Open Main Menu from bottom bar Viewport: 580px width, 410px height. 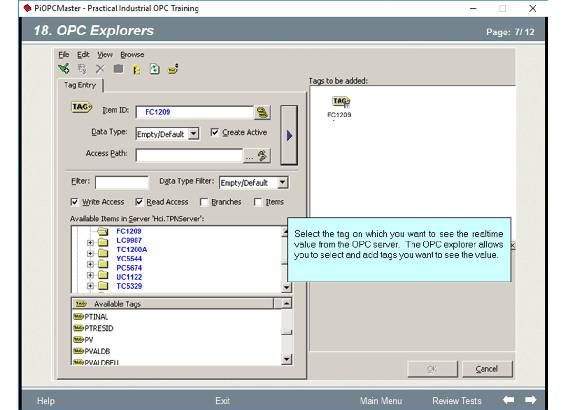pos(381,401)
